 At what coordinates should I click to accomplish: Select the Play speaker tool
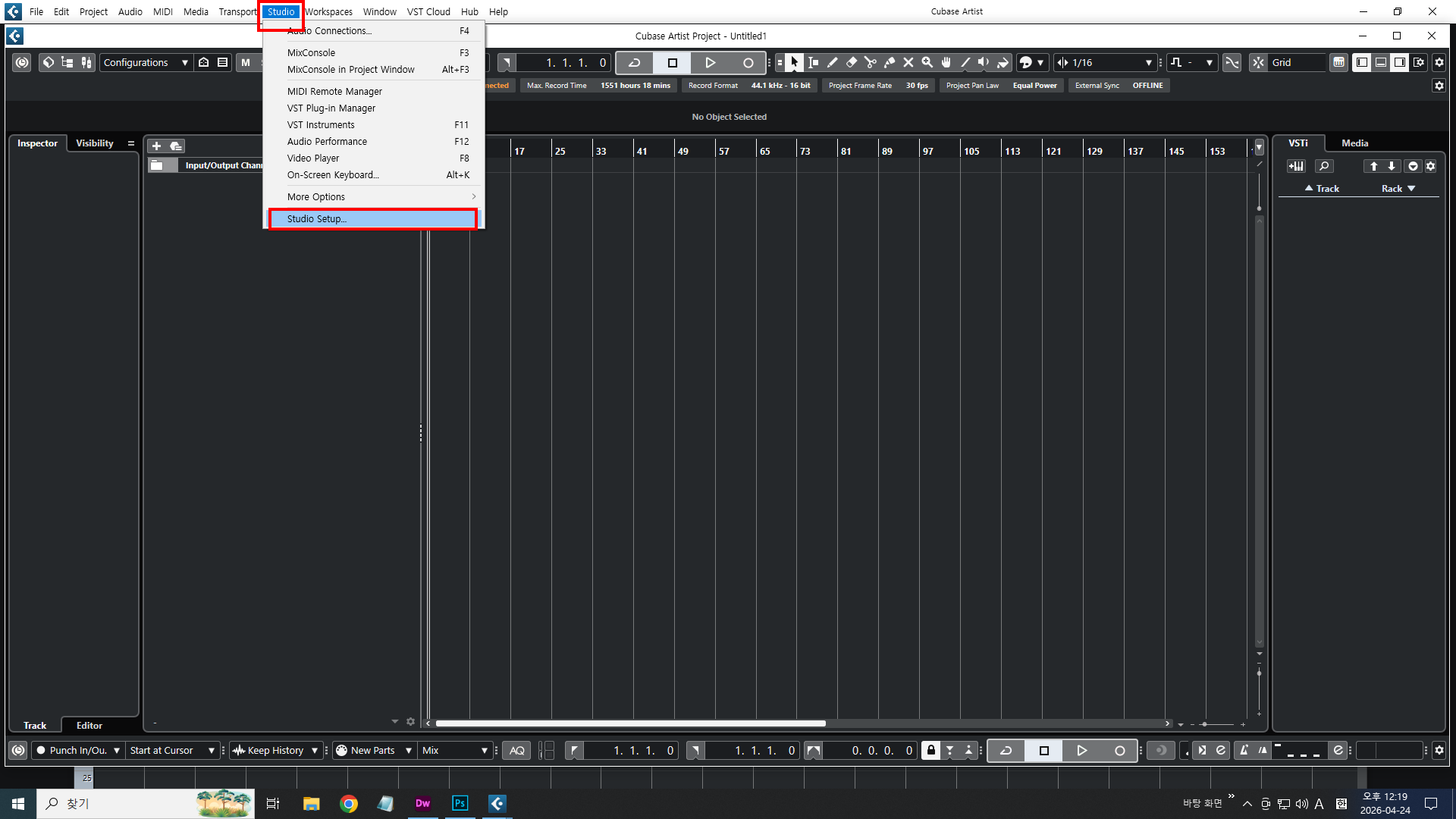click(984, 62)
